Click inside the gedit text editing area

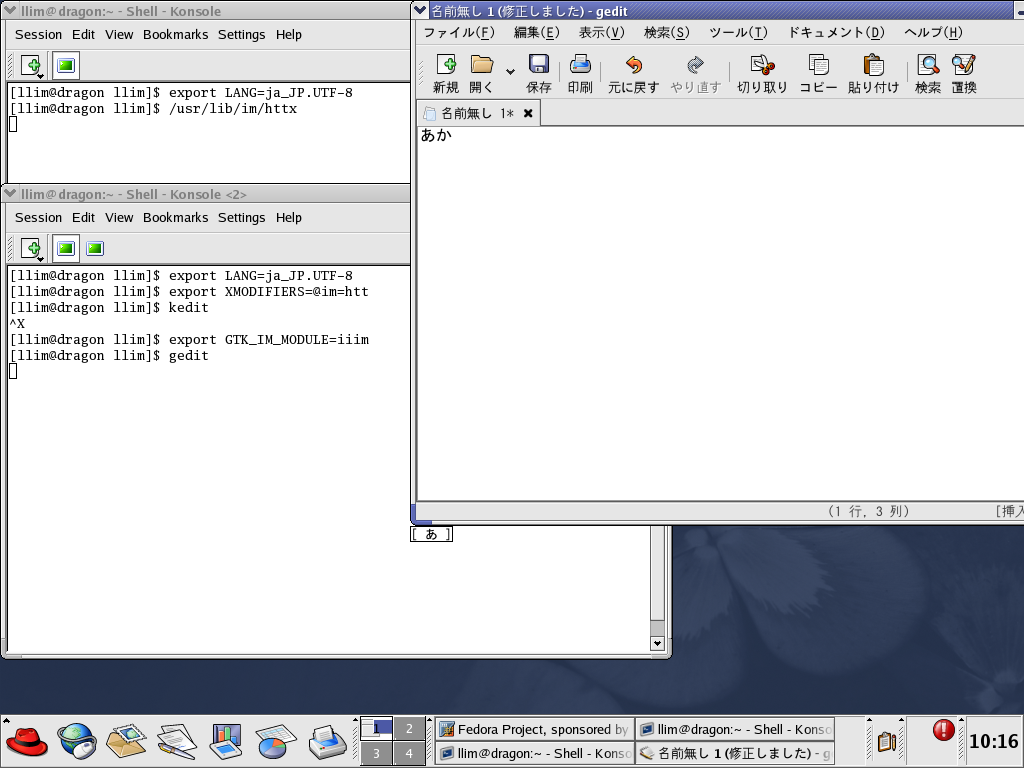coord(718,313)
